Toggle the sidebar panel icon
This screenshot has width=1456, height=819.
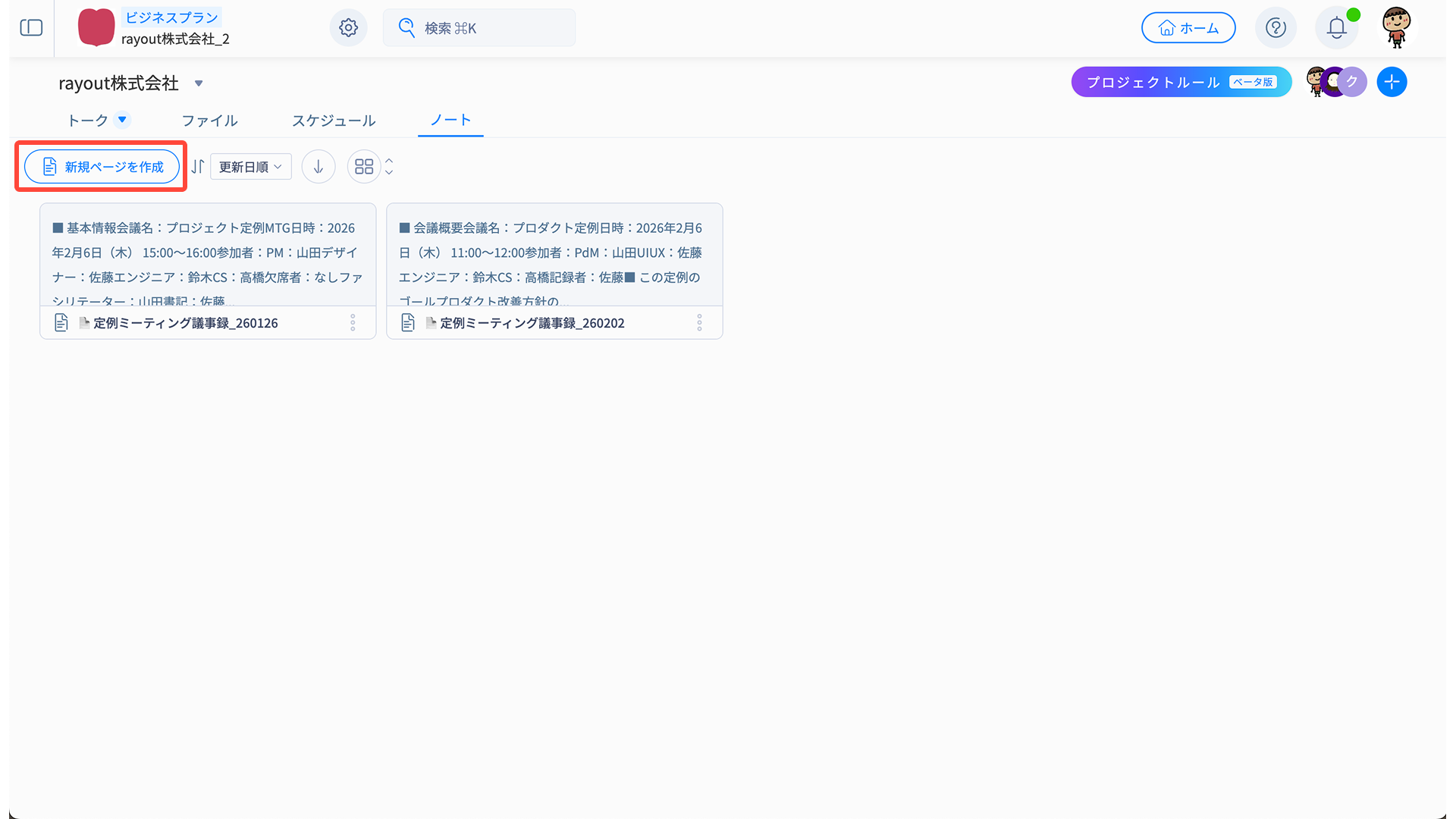[31, 28]
